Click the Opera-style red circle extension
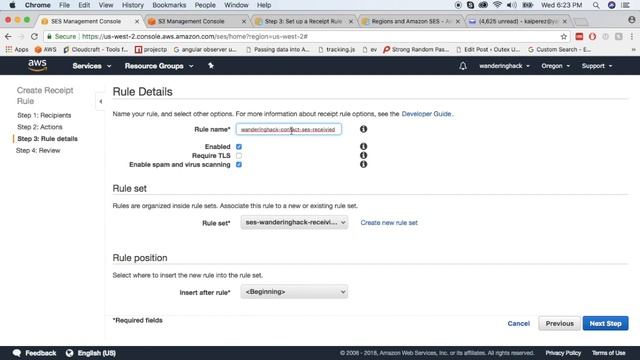The image size is (640, 360). coord(592,36)
